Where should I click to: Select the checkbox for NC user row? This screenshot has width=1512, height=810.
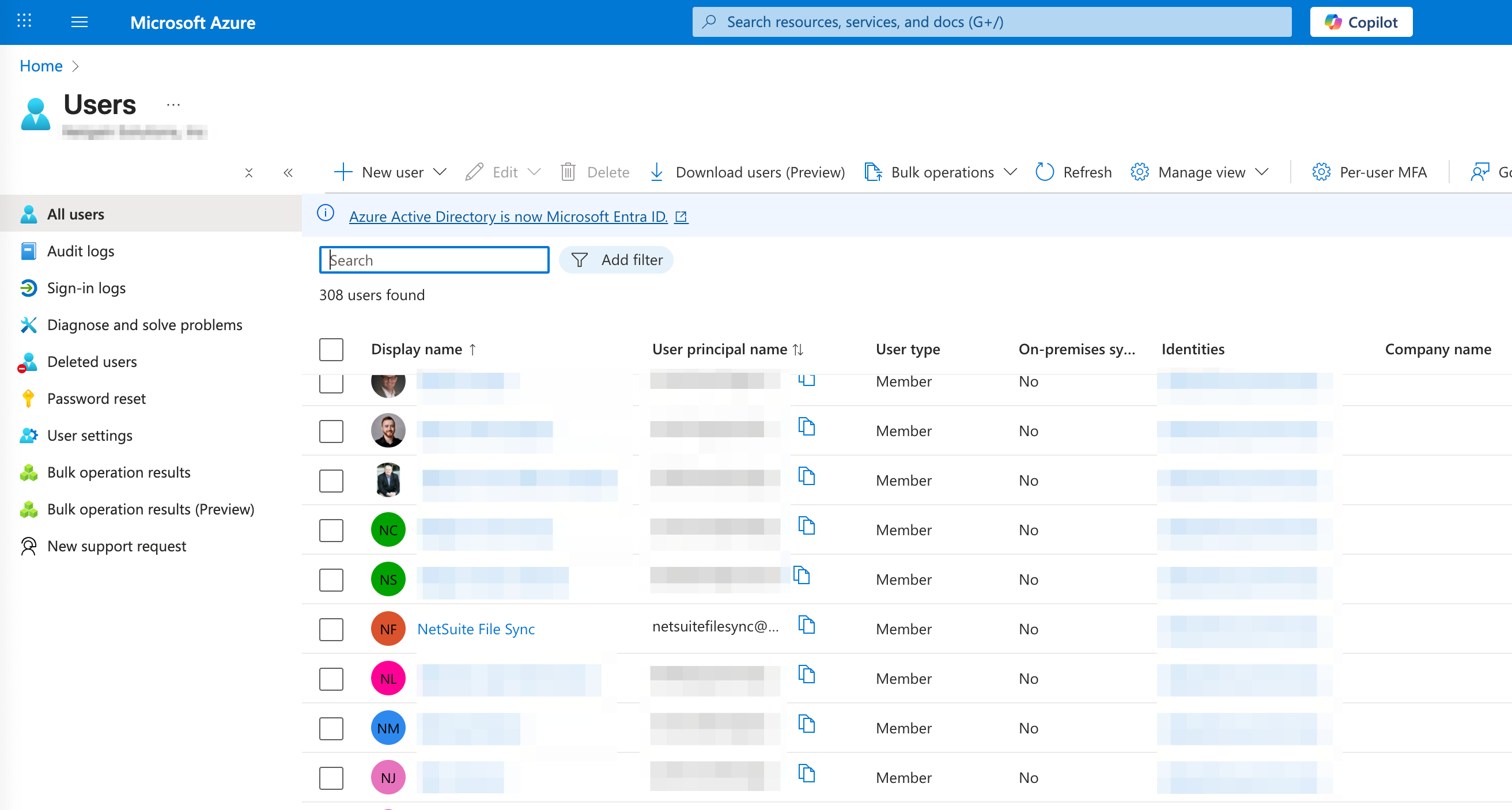(x=331, y=530)
